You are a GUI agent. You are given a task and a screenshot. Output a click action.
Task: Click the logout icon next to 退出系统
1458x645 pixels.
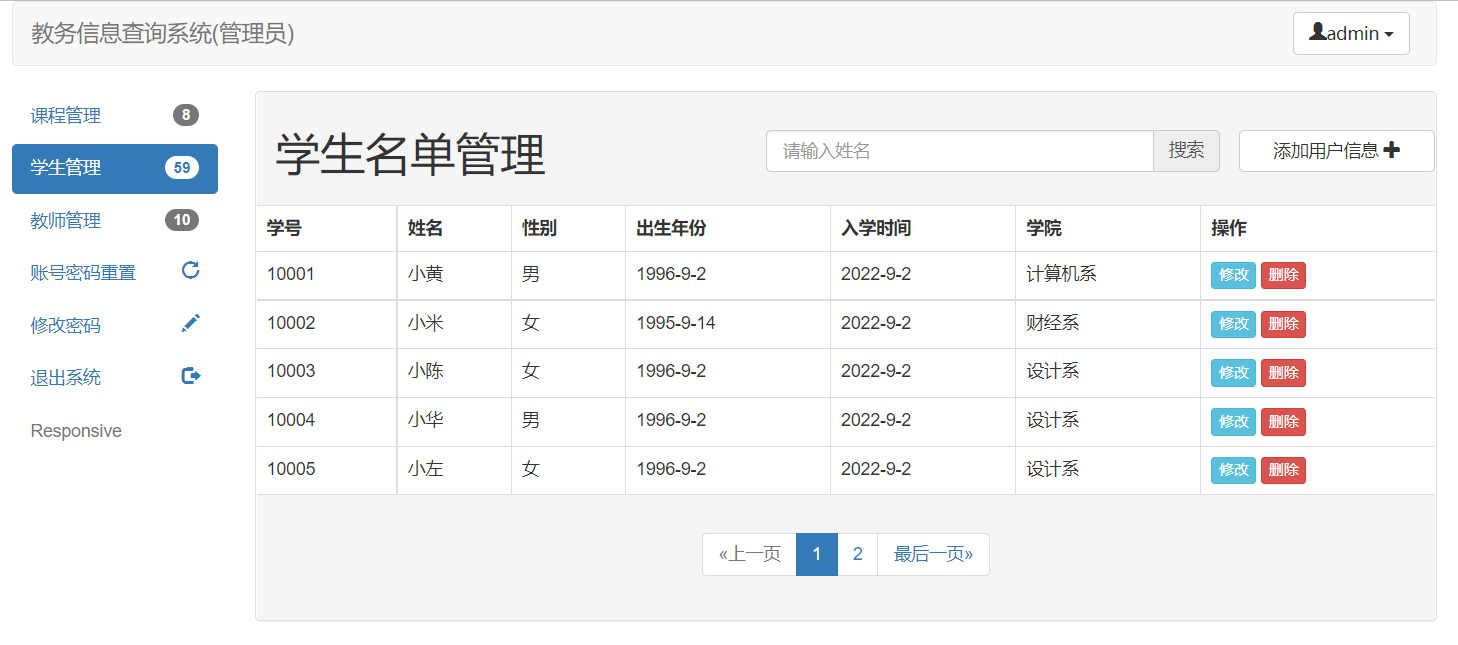tap(189, 376)
